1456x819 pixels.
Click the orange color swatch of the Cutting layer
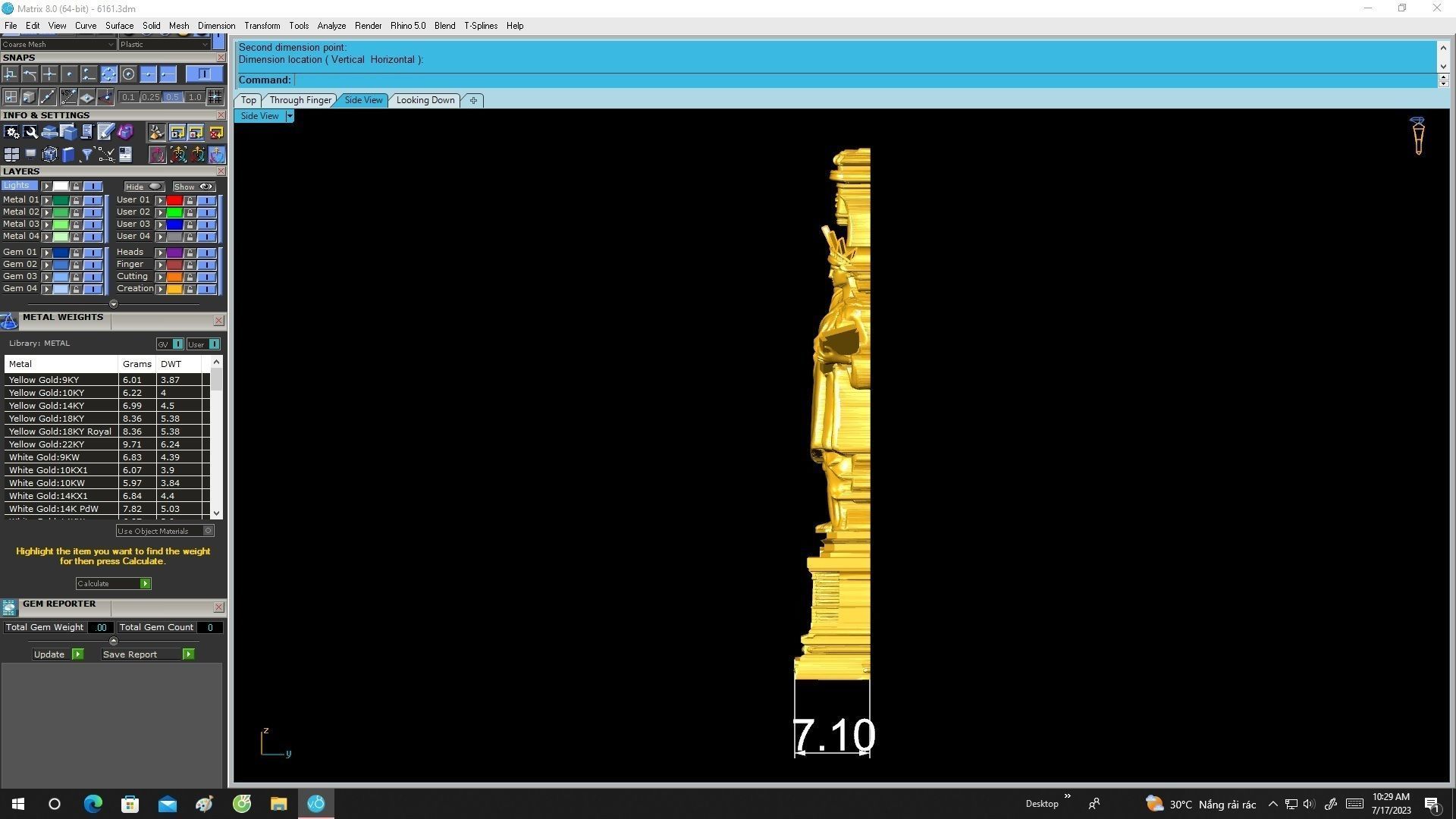click(174, 277)
